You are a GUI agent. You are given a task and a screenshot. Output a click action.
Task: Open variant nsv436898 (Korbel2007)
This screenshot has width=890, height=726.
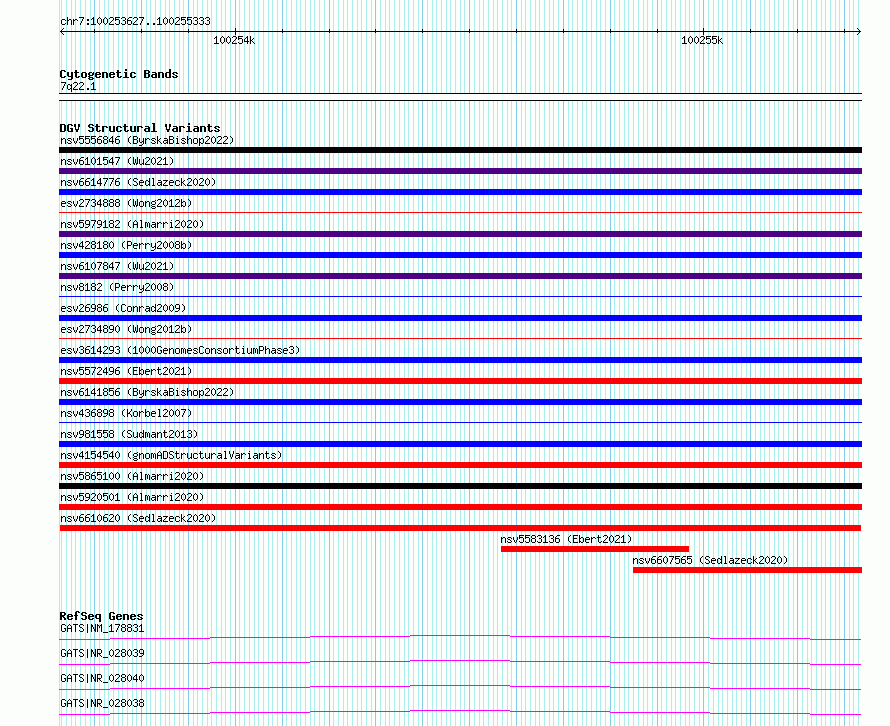tap(126, 413)
